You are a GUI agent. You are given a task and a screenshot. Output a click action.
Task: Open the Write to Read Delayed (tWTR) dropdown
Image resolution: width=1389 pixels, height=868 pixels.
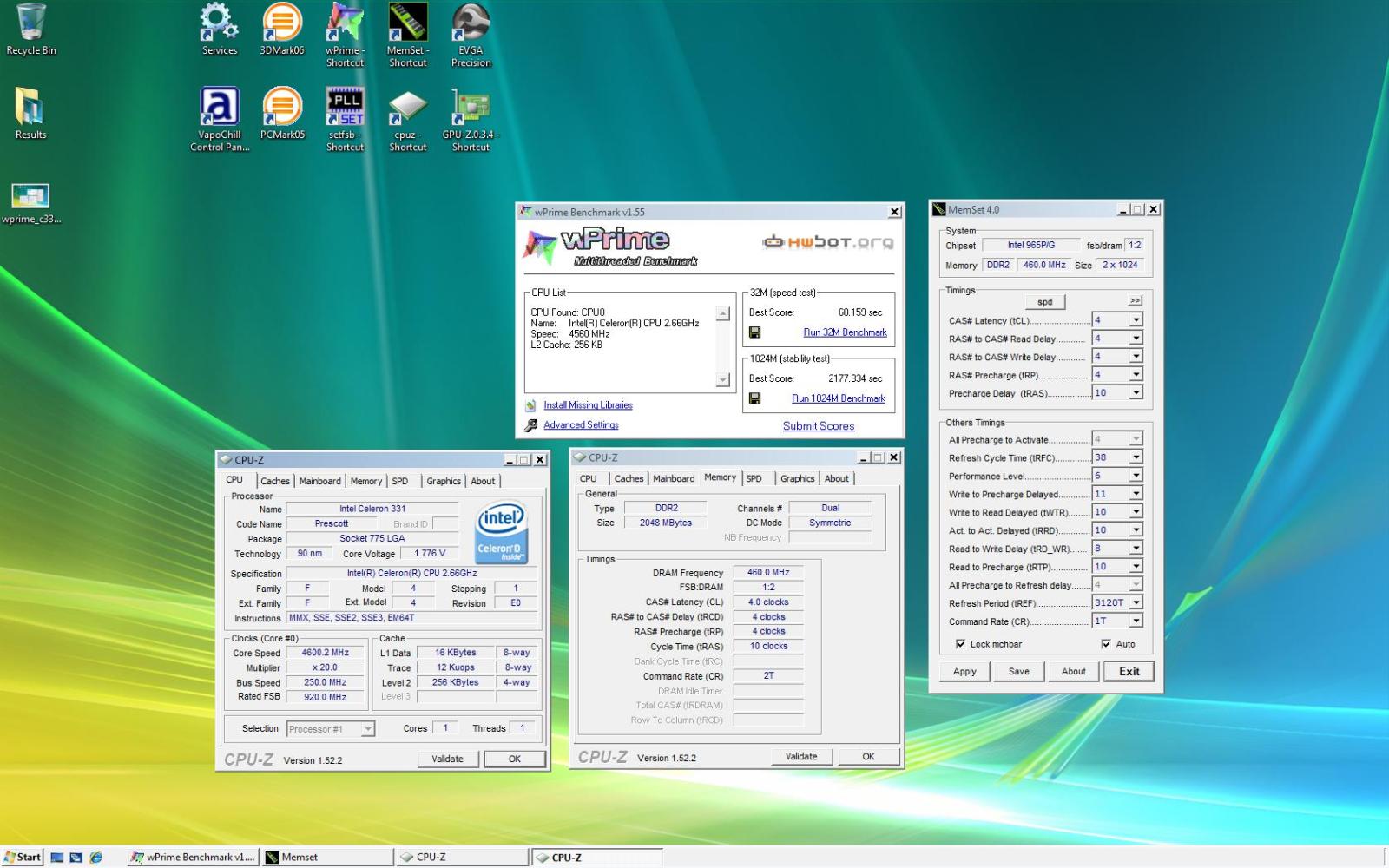point(1136,512)
